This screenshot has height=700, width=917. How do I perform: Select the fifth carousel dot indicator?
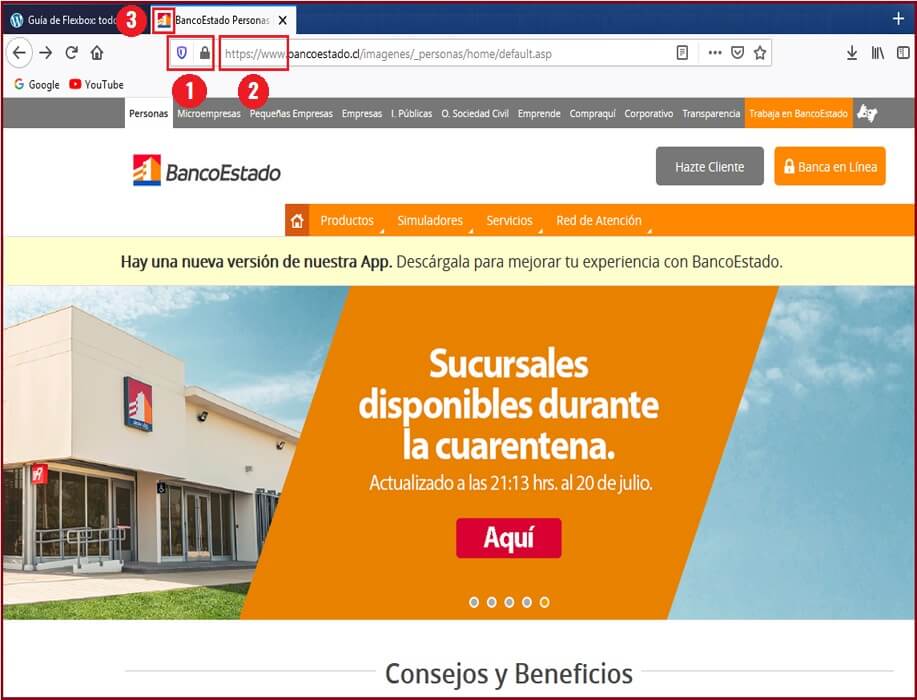pos(544,602)
